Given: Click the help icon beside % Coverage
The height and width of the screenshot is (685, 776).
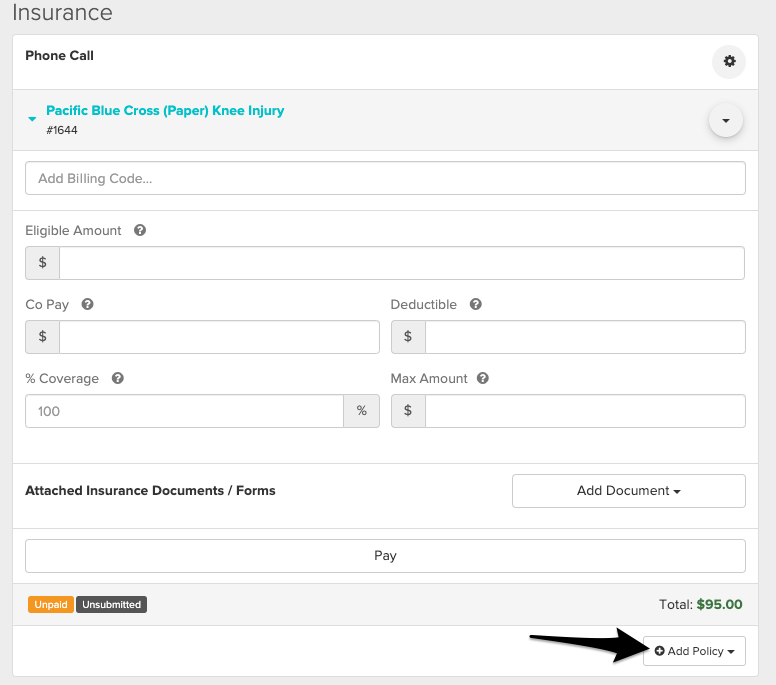Looking at the screenshot, I should coord(118,378).
